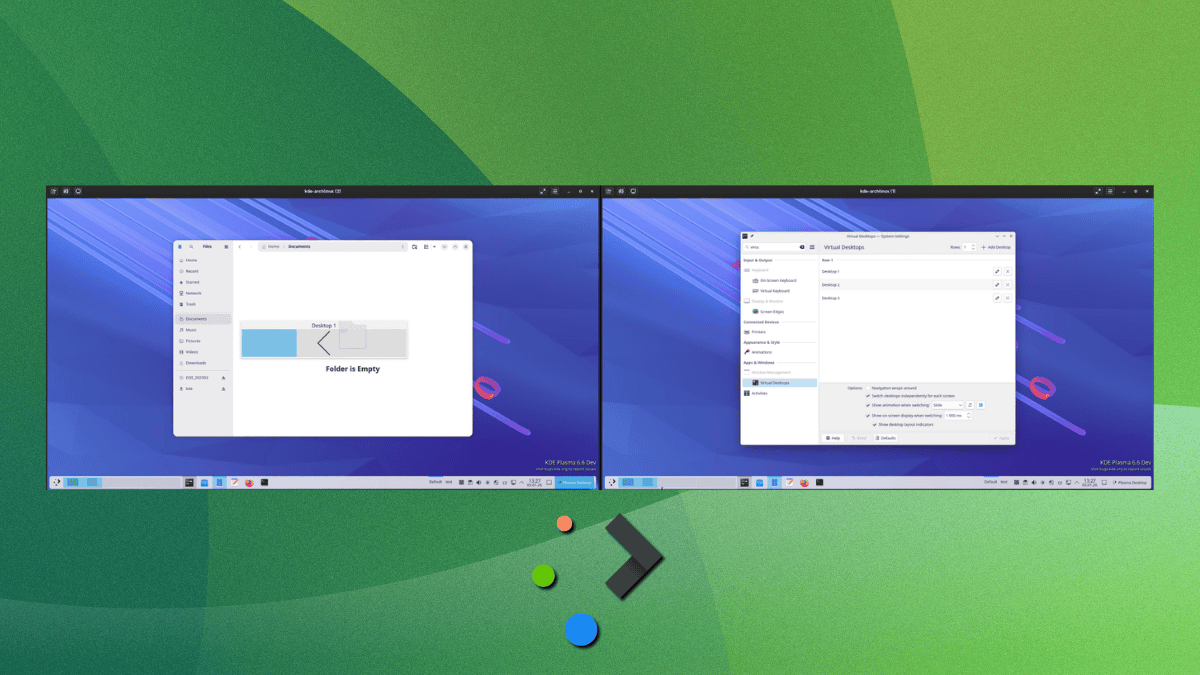Open Screen Edges settings in the sidebar

point(771,312)
